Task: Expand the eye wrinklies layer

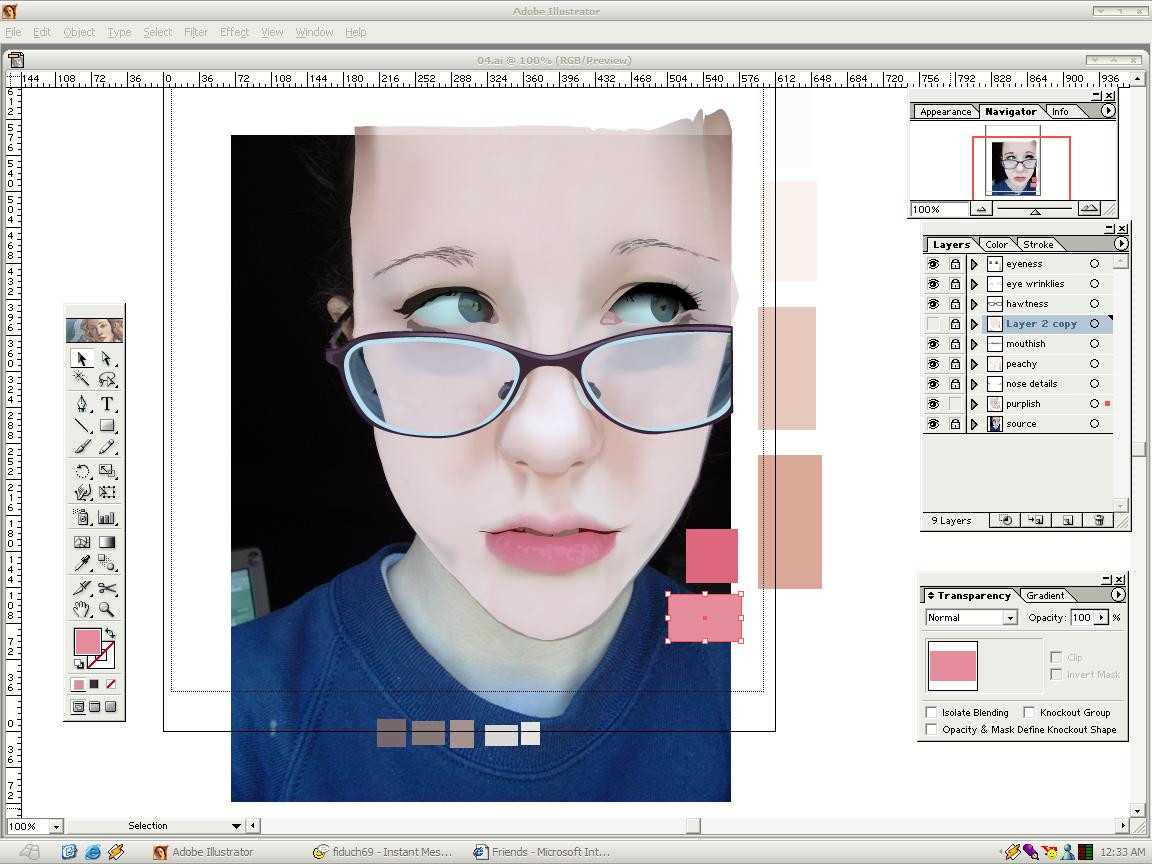Action: pos(974,284)
